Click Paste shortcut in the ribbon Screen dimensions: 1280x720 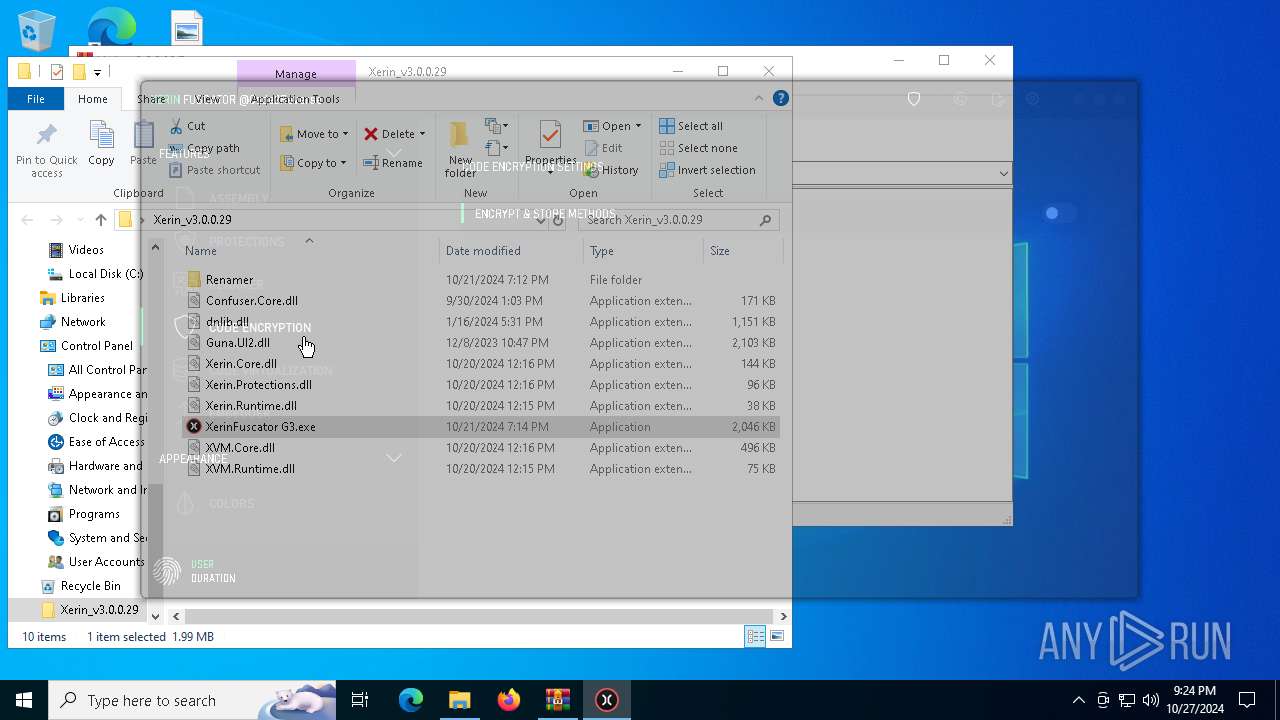point(215,170)
